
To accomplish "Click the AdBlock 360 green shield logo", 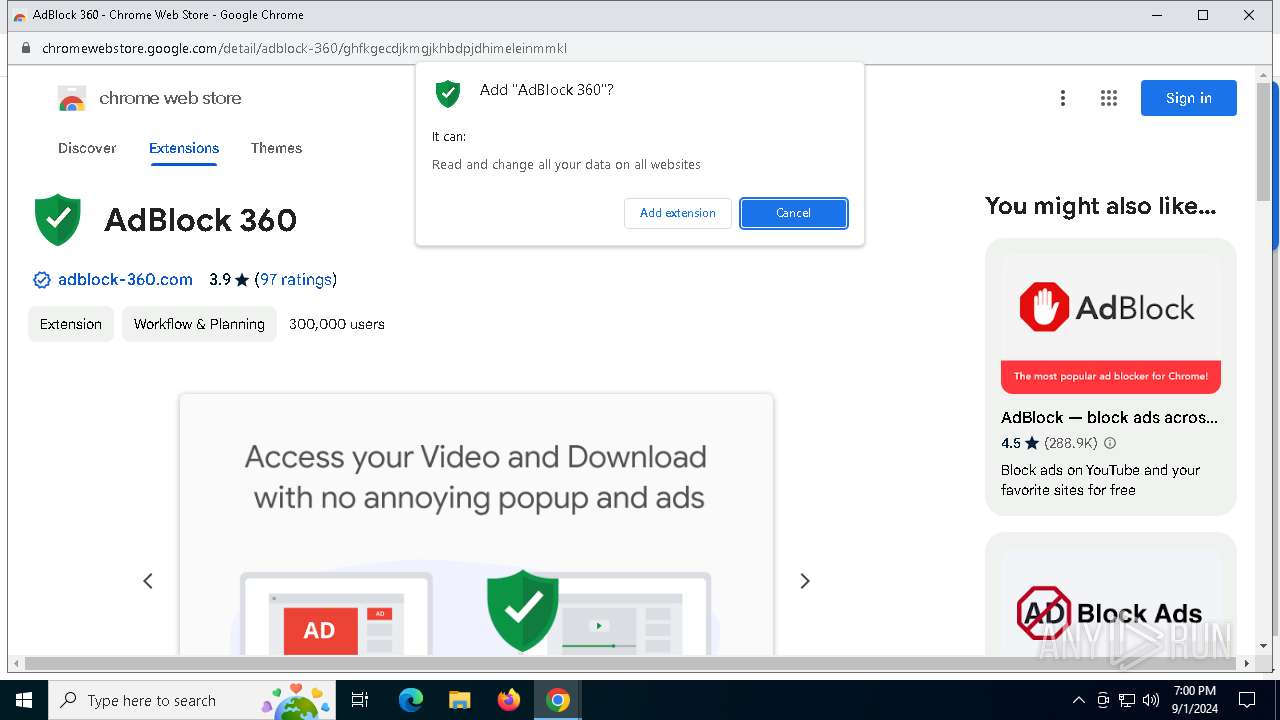I will point(58,219).
